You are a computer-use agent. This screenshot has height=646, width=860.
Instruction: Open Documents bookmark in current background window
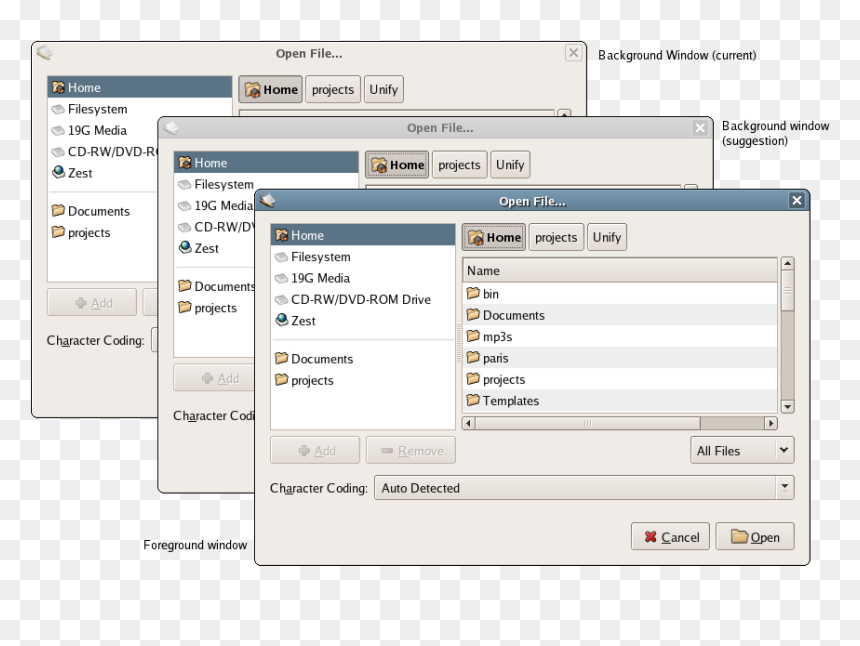(103, 211)
